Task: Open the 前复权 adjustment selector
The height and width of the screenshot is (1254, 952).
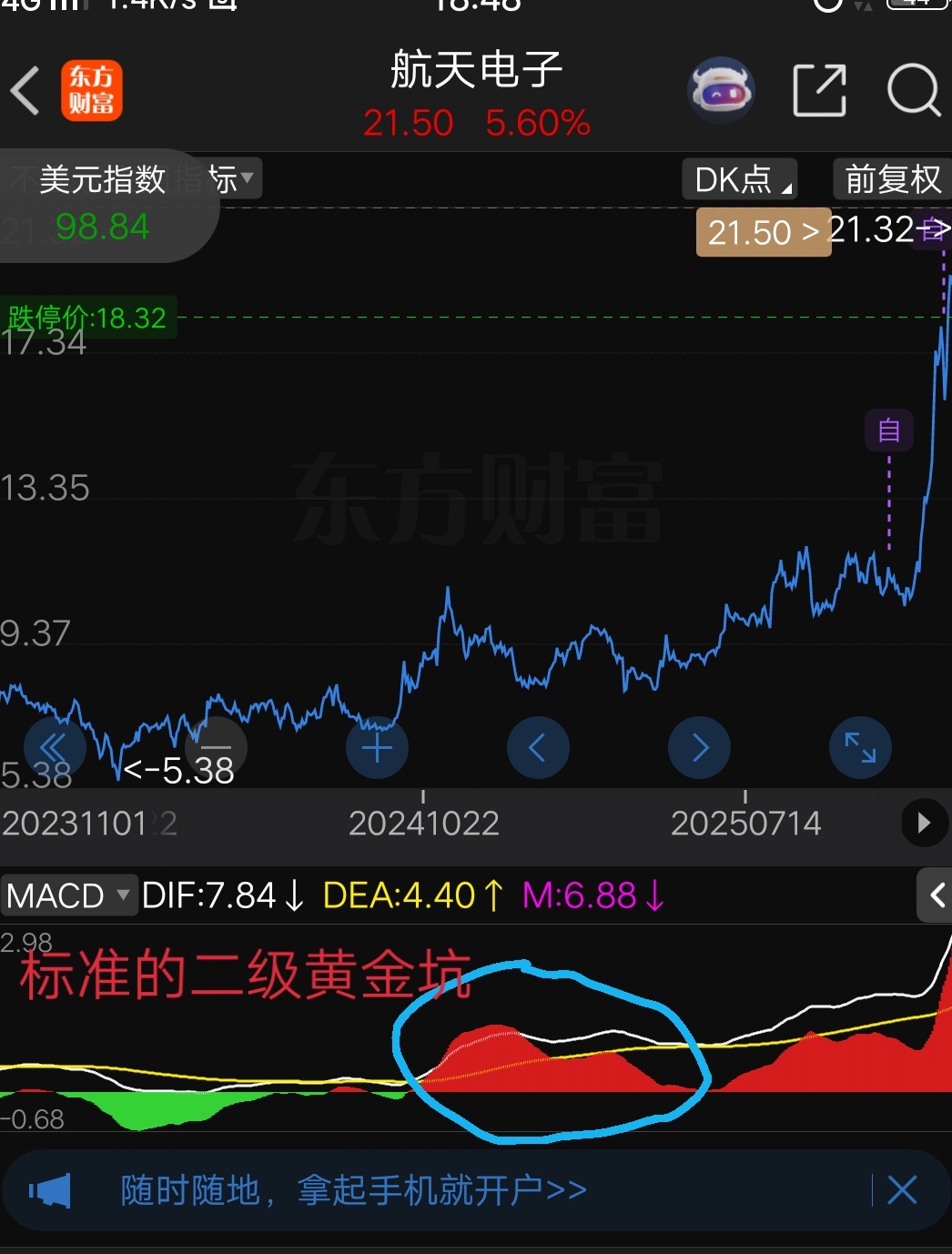Action: coord(892,179)
